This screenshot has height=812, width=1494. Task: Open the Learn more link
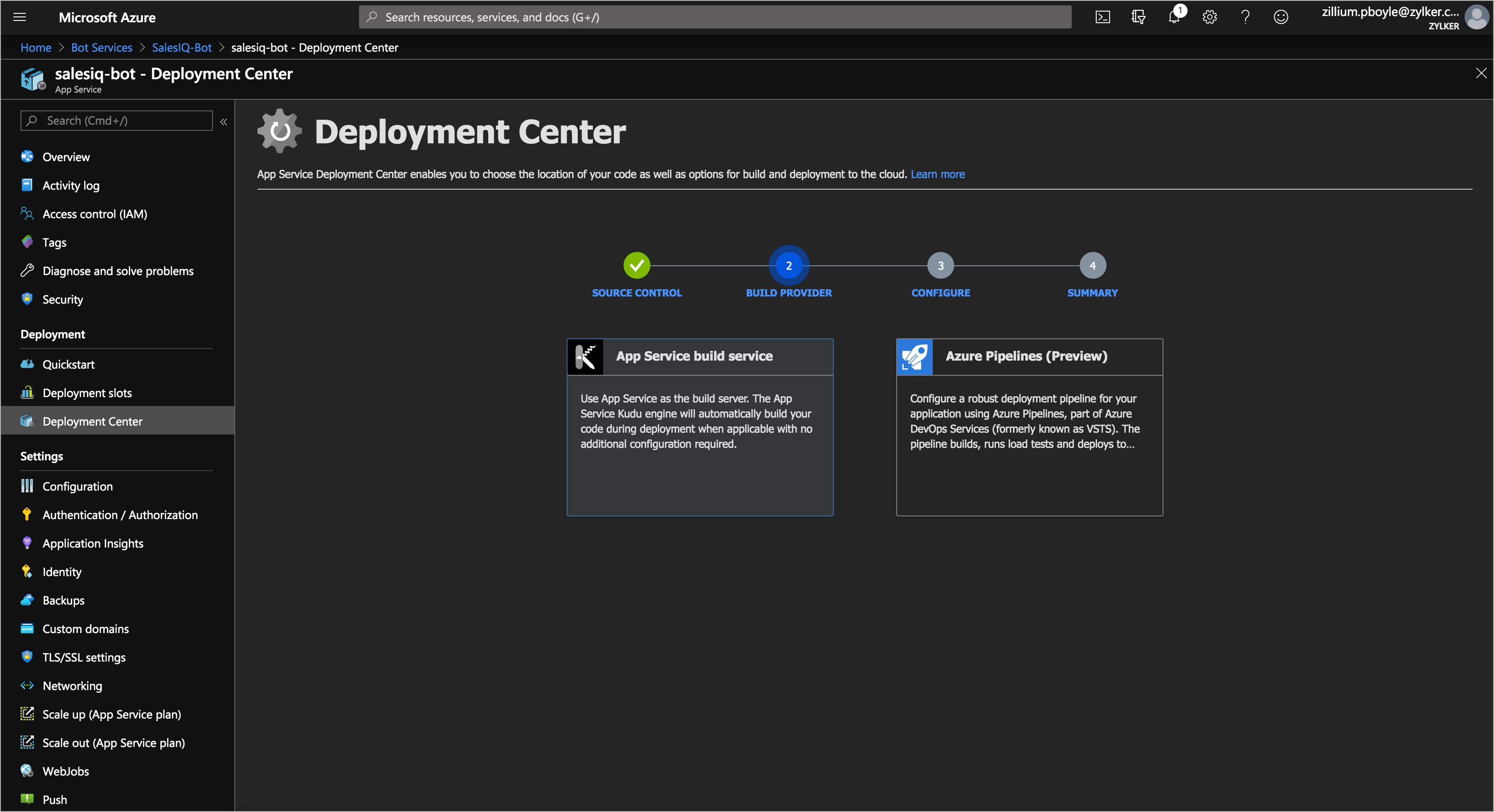937,174
